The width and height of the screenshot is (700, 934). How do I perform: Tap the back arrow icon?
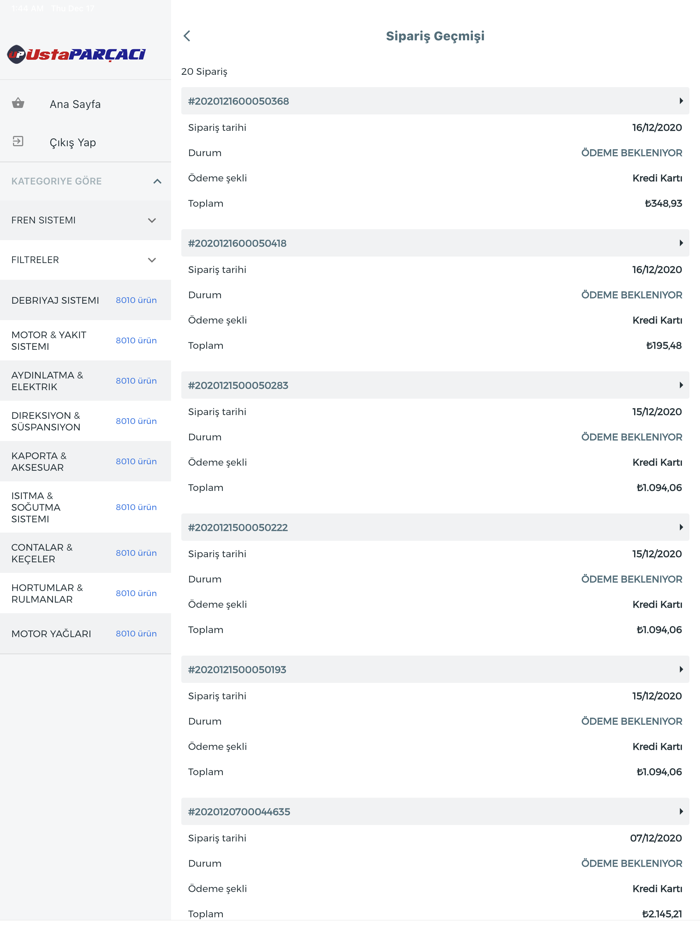click(x=187, y=36)
